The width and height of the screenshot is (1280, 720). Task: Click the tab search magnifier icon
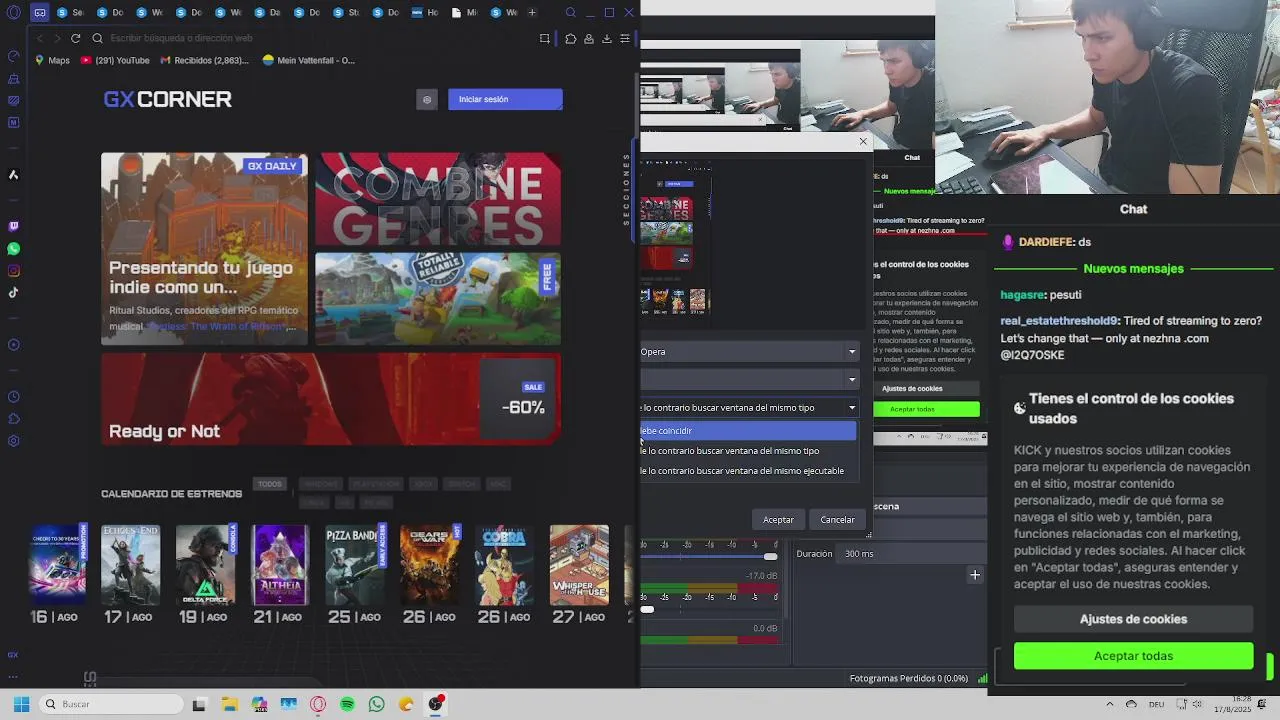coord(570,13)
